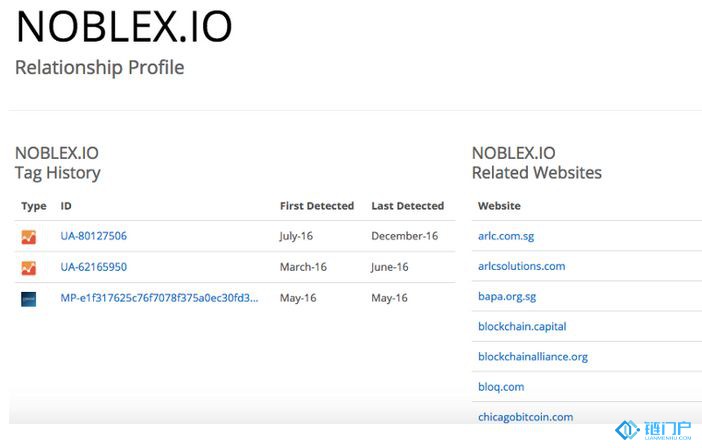Click the Relationship Profile subtitle
Screen dimensions: 702x448
pos(99,68)
